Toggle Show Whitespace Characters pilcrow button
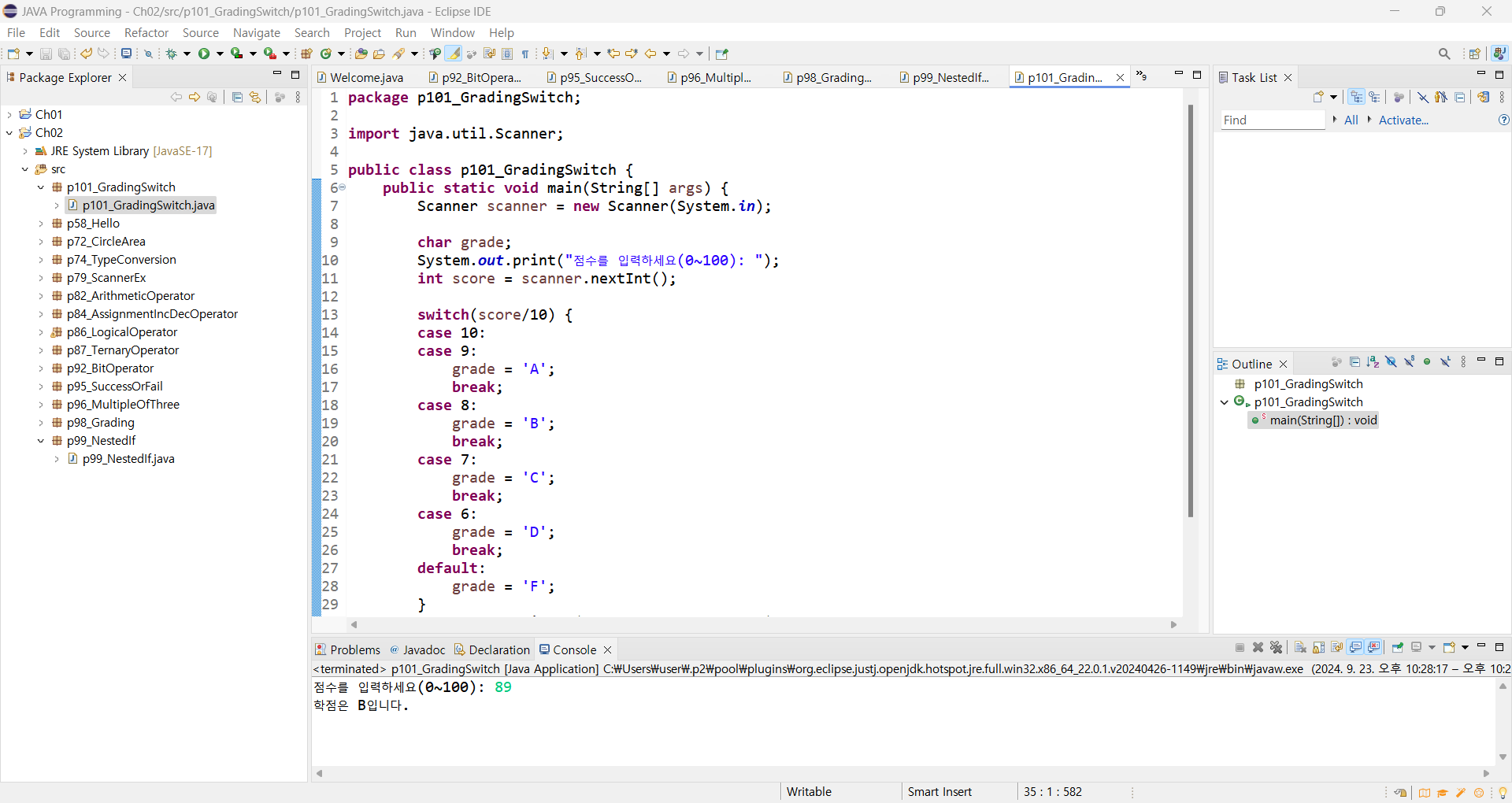The height and width of the screenshot is (803, 1512). 525,54
